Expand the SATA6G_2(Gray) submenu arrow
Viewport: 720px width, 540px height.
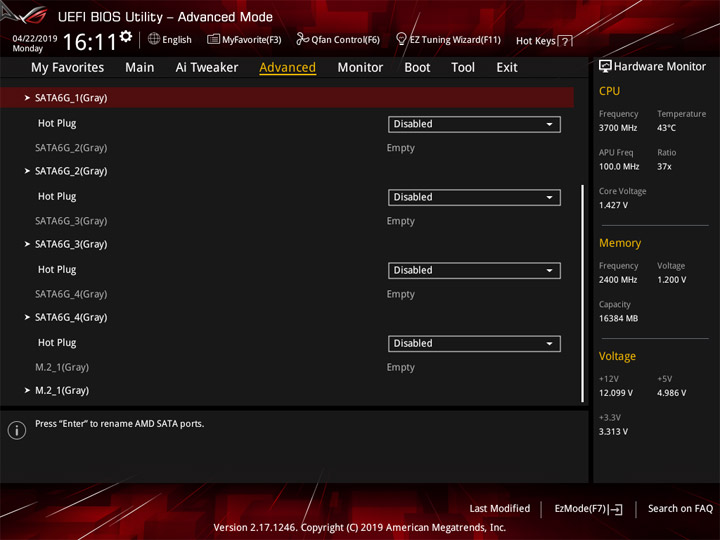(27, 171)
